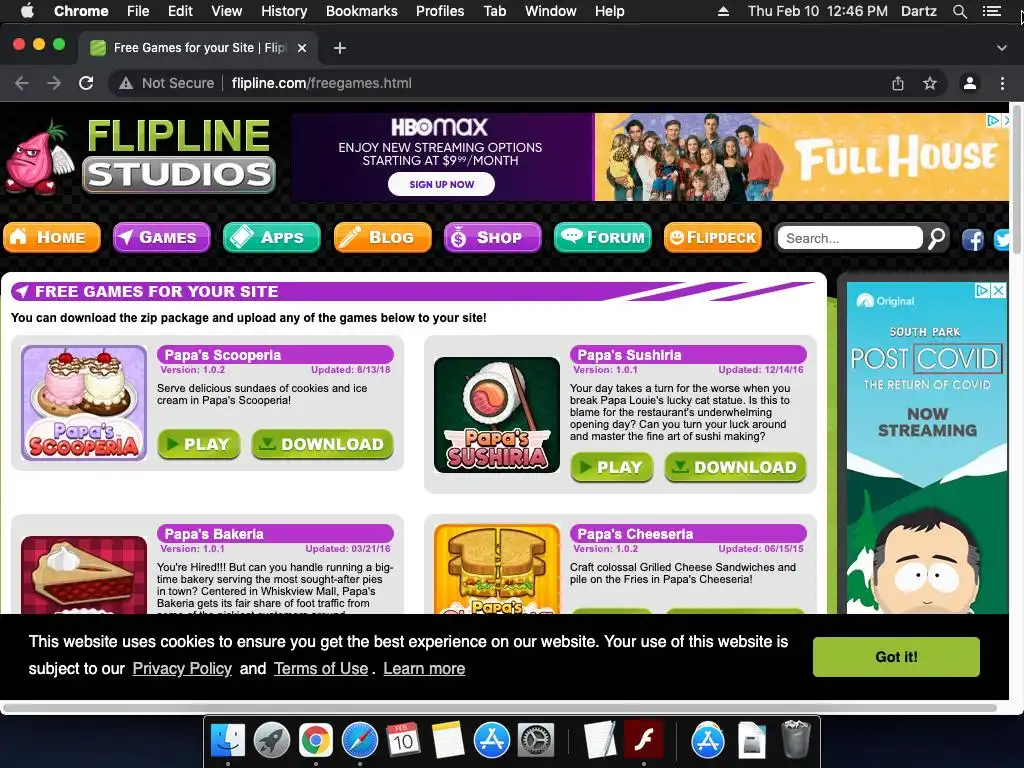Click Sign Up Now on HBO Max ad
This screenshot has height=768, width=1024.
point(441,184)
